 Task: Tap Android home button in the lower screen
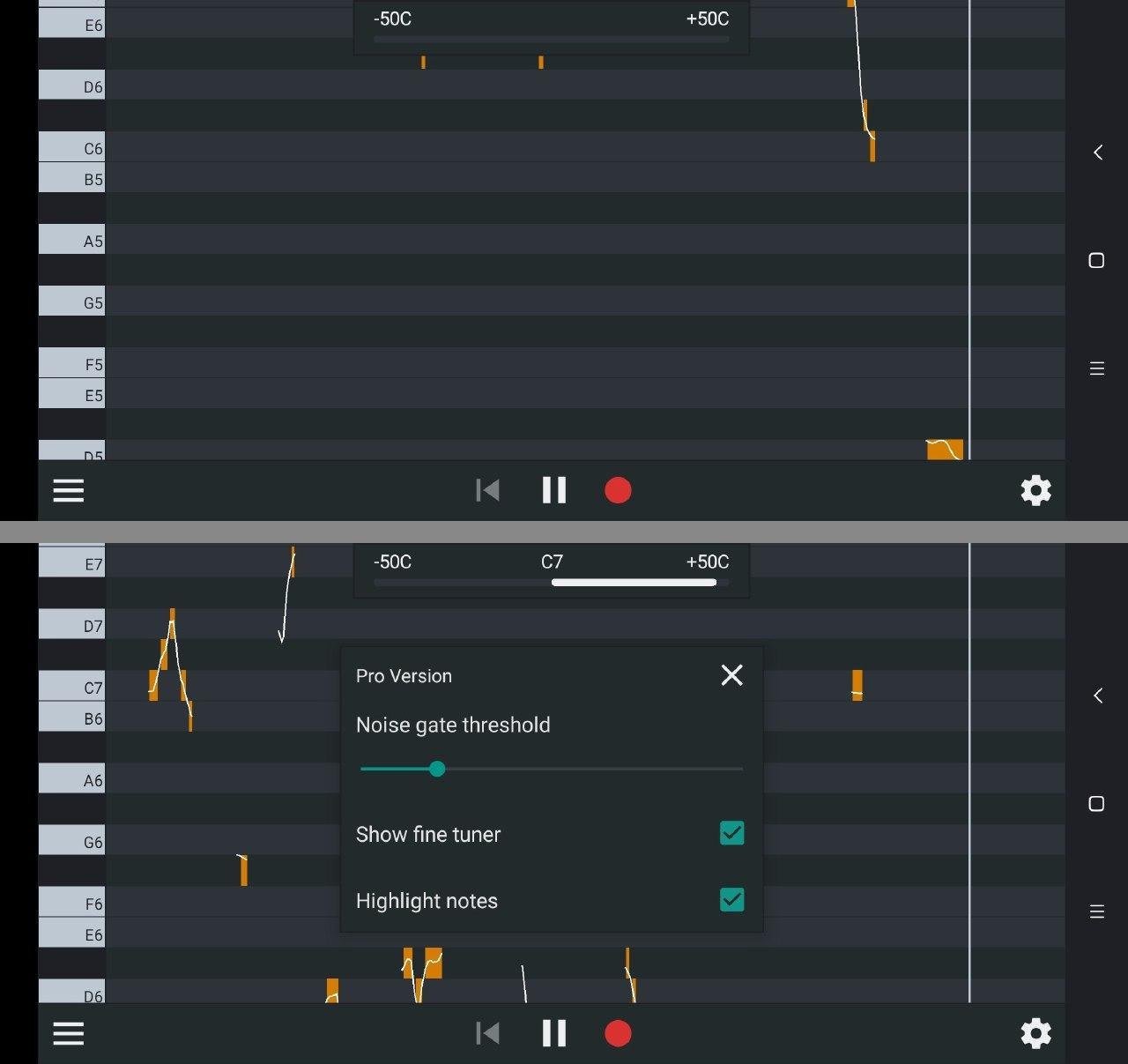pyautogui.click(x=1096, y=803)
